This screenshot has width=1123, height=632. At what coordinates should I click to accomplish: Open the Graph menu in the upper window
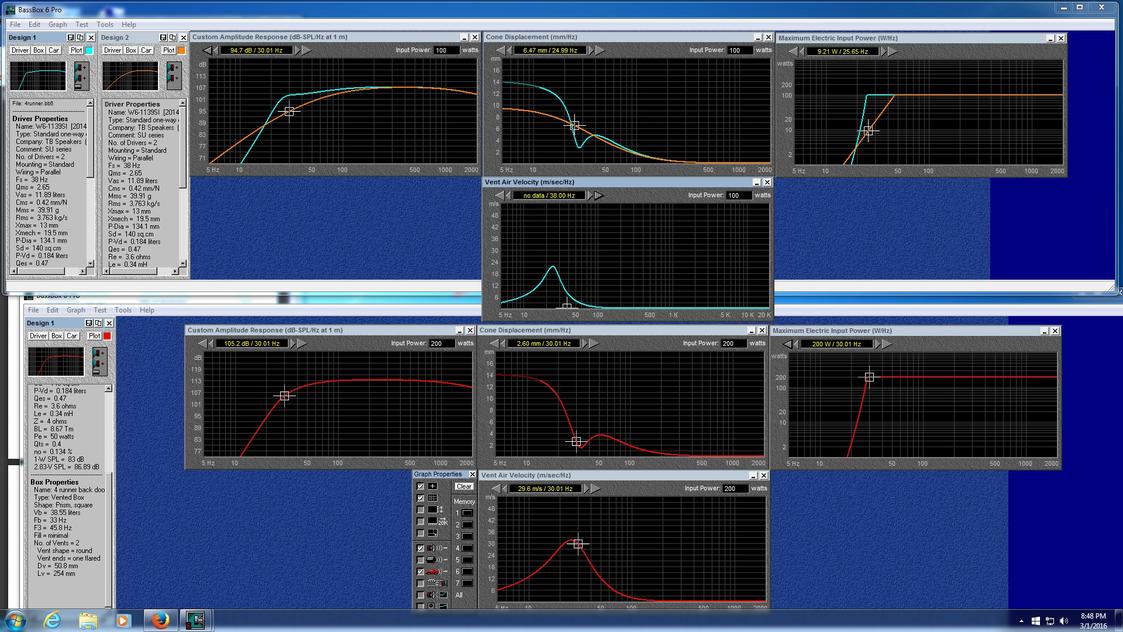[x=57, y=24]
